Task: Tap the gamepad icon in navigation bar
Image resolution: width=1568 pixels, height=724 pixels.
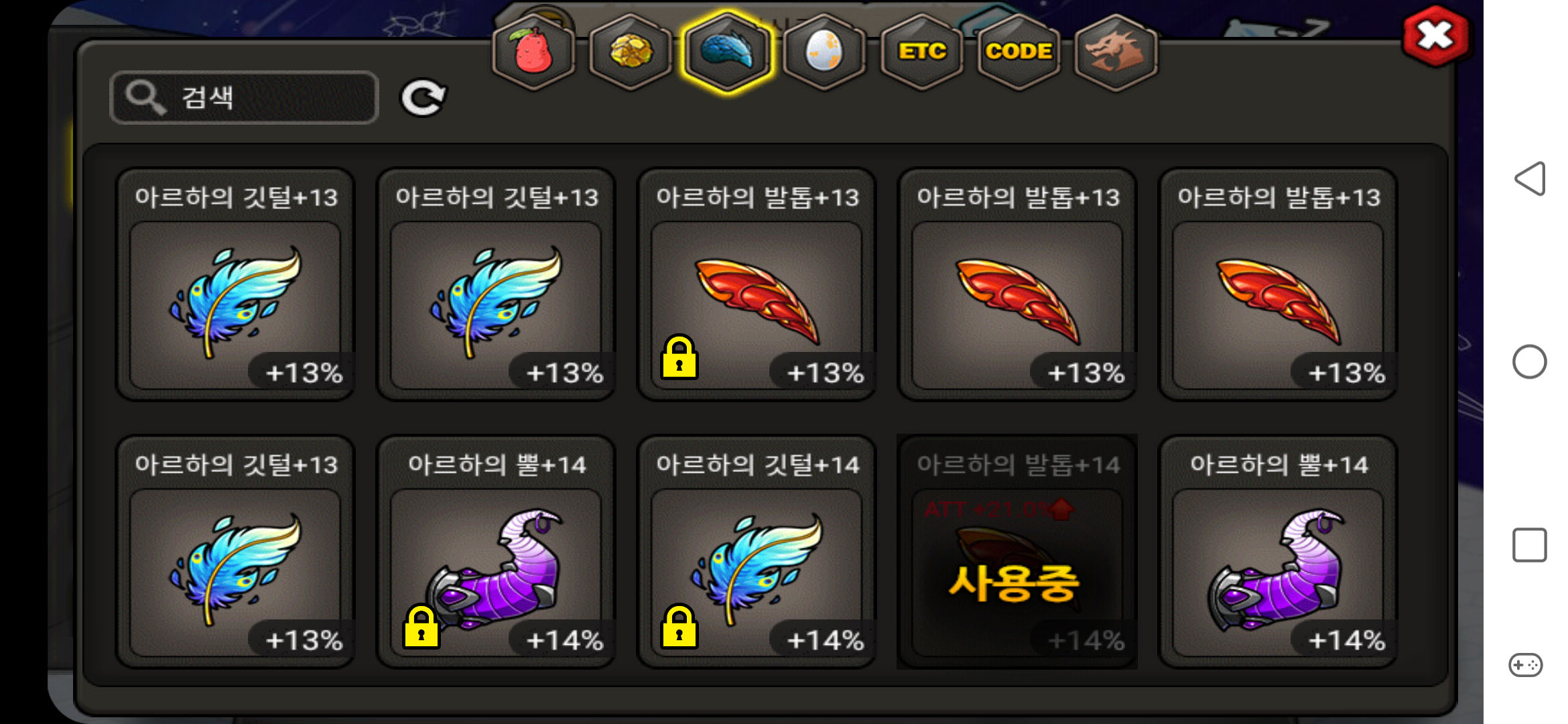Action: 1526,665
